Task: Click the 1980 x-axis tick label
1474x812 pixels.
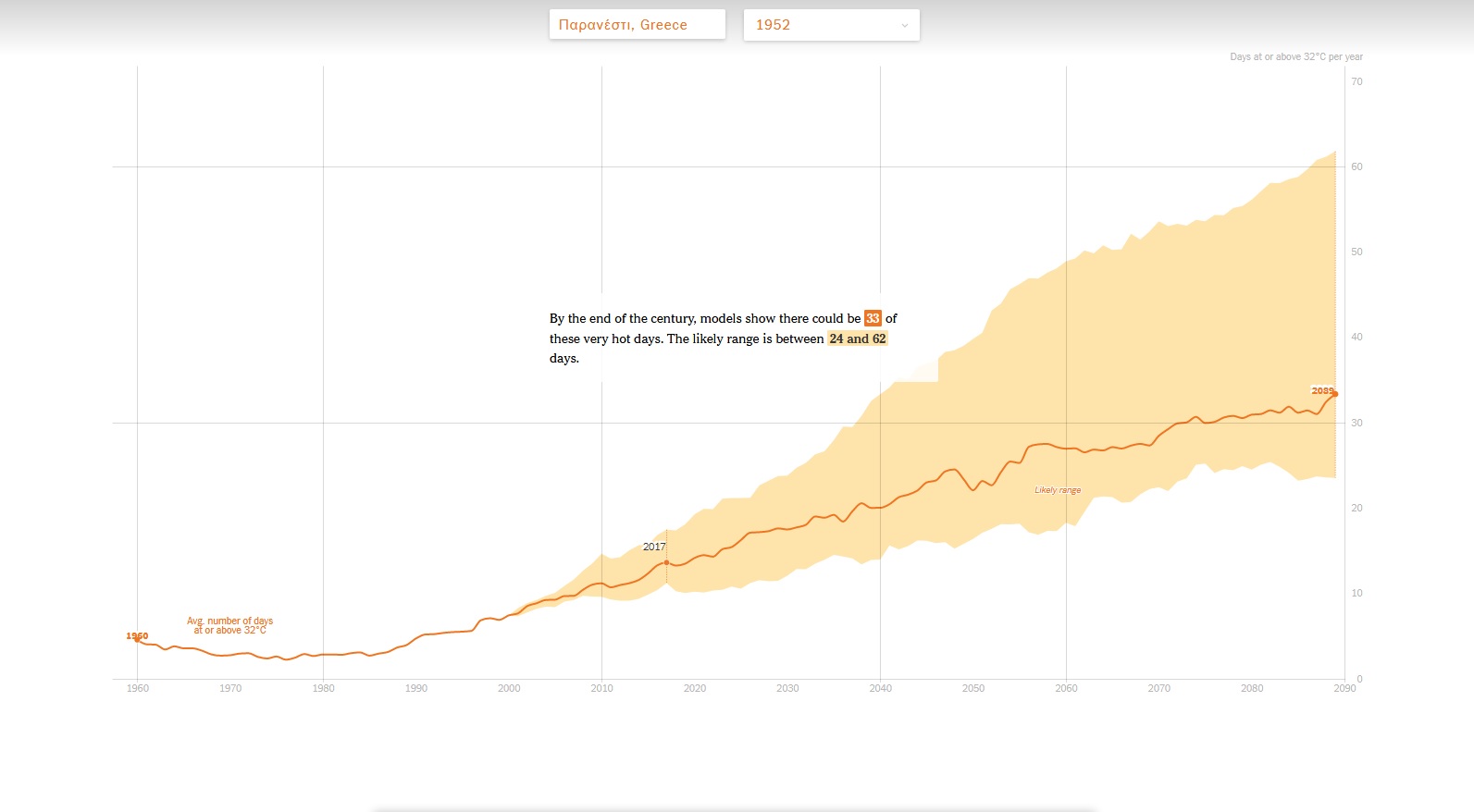Action: click(324, 688)
